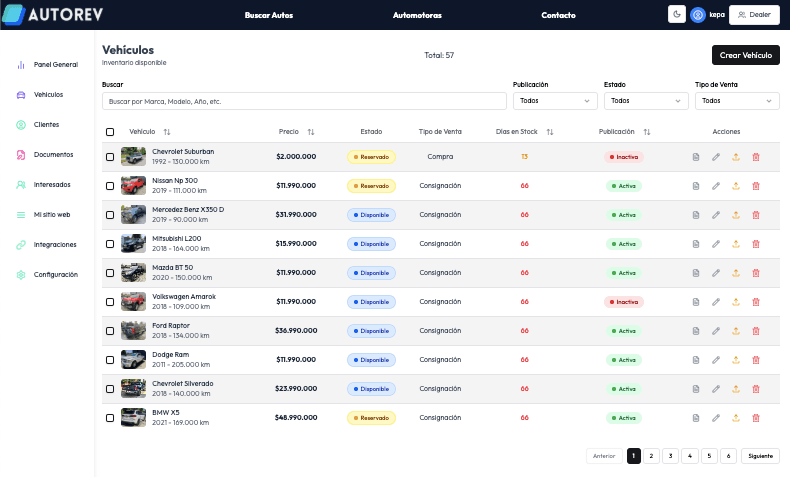Open Integraciones in sidebar

46,245
